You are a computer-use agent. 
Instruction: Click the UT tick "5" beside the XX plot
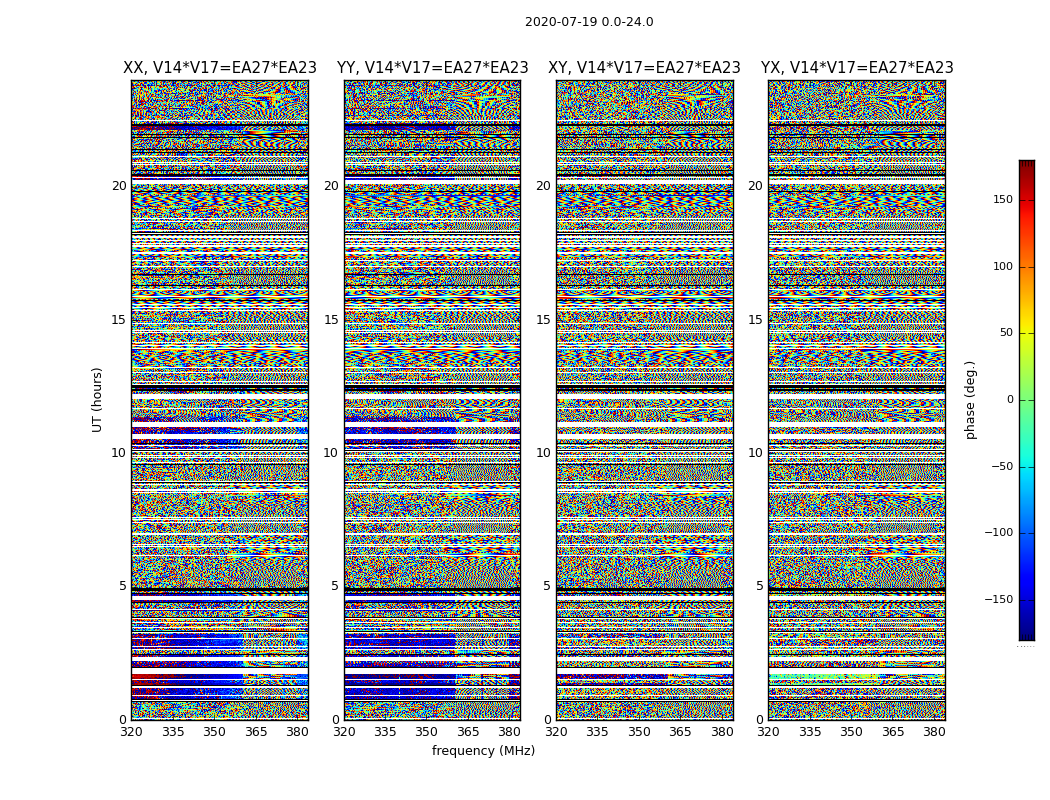coord(123,586)
